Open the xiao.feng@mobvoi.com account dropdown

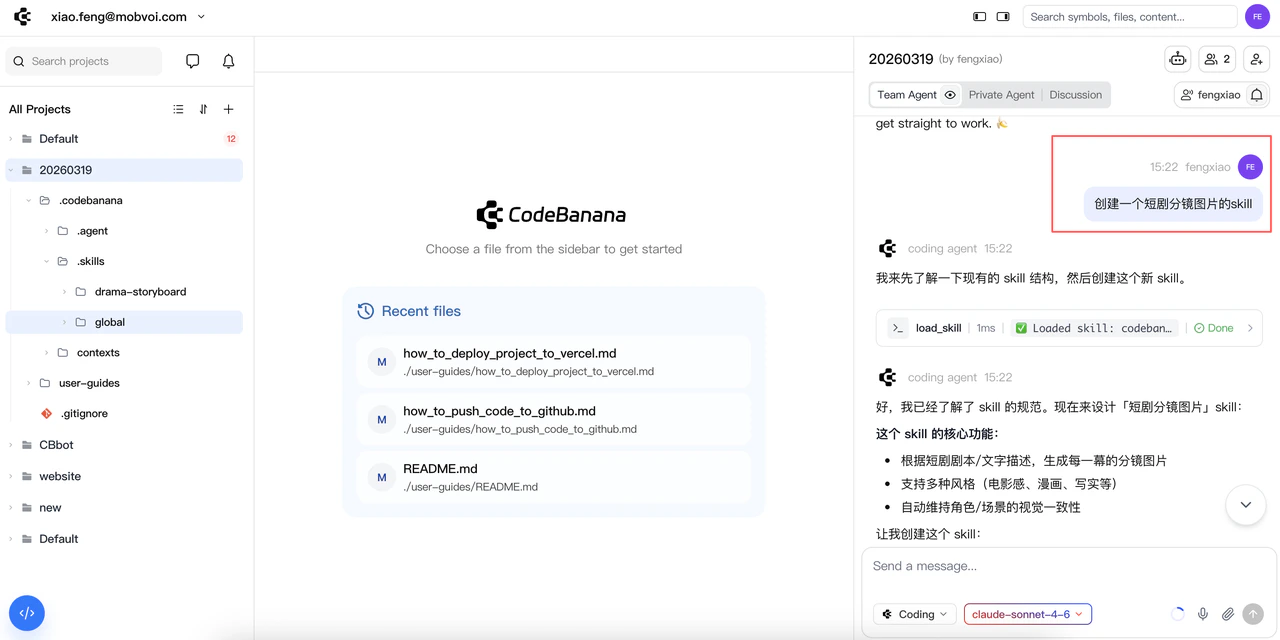[128, 17]
